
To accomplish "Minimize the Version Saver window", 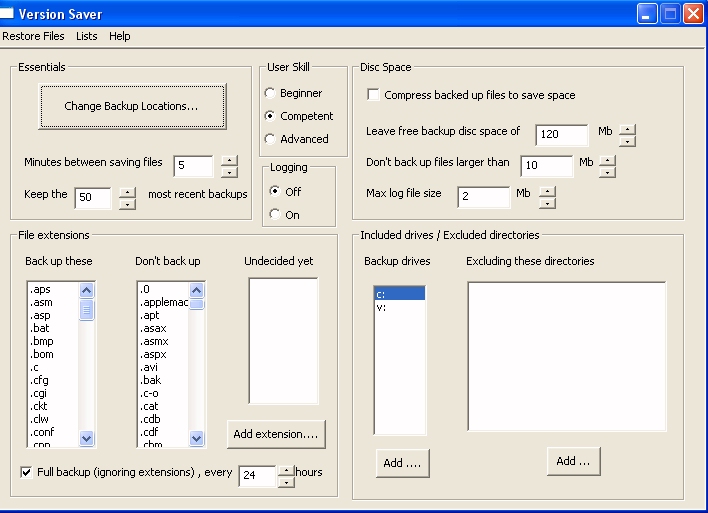I will click(x=647, y=14).
